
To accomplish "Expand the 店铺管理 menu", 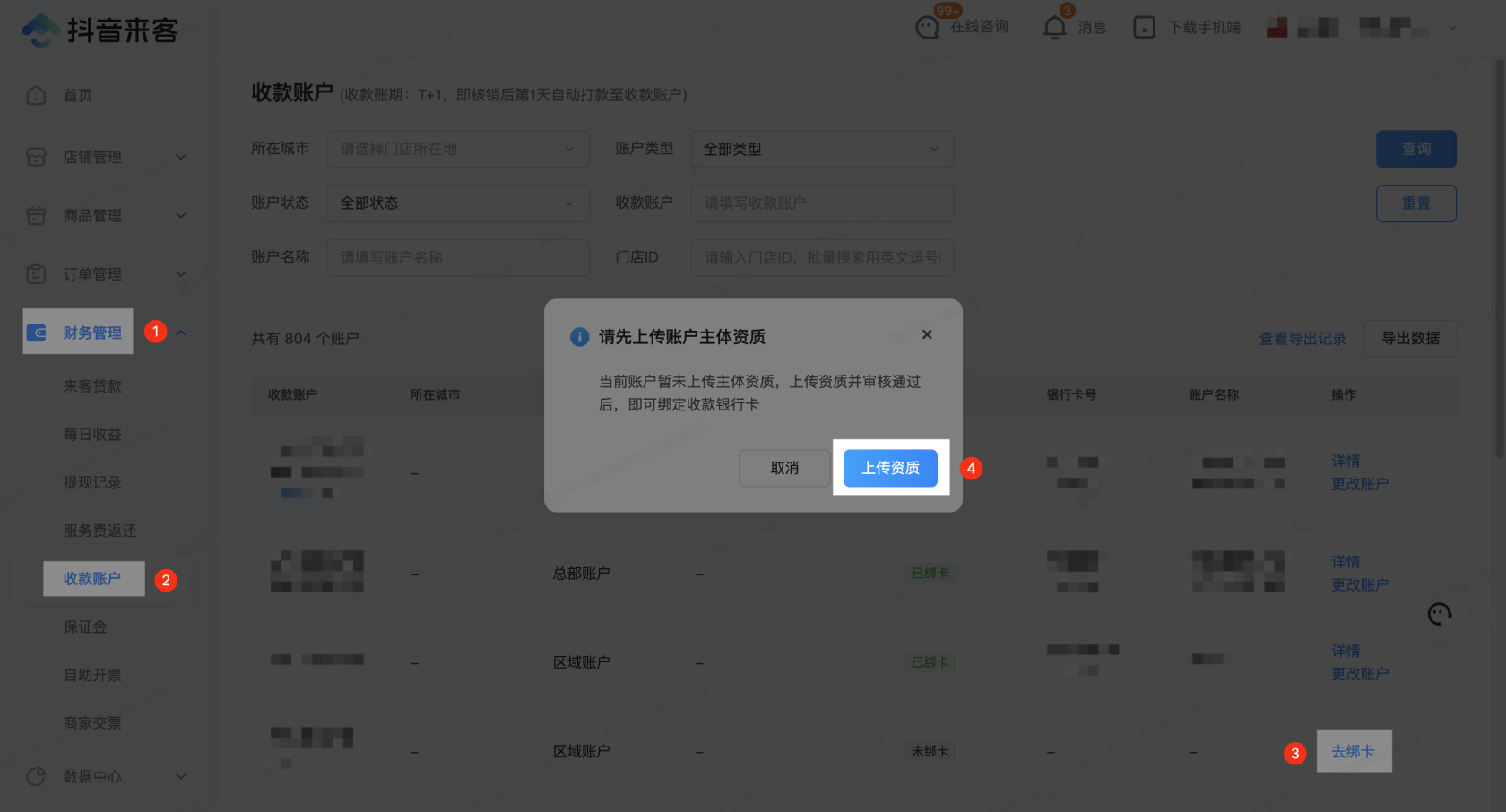I will tap(180, 157).
